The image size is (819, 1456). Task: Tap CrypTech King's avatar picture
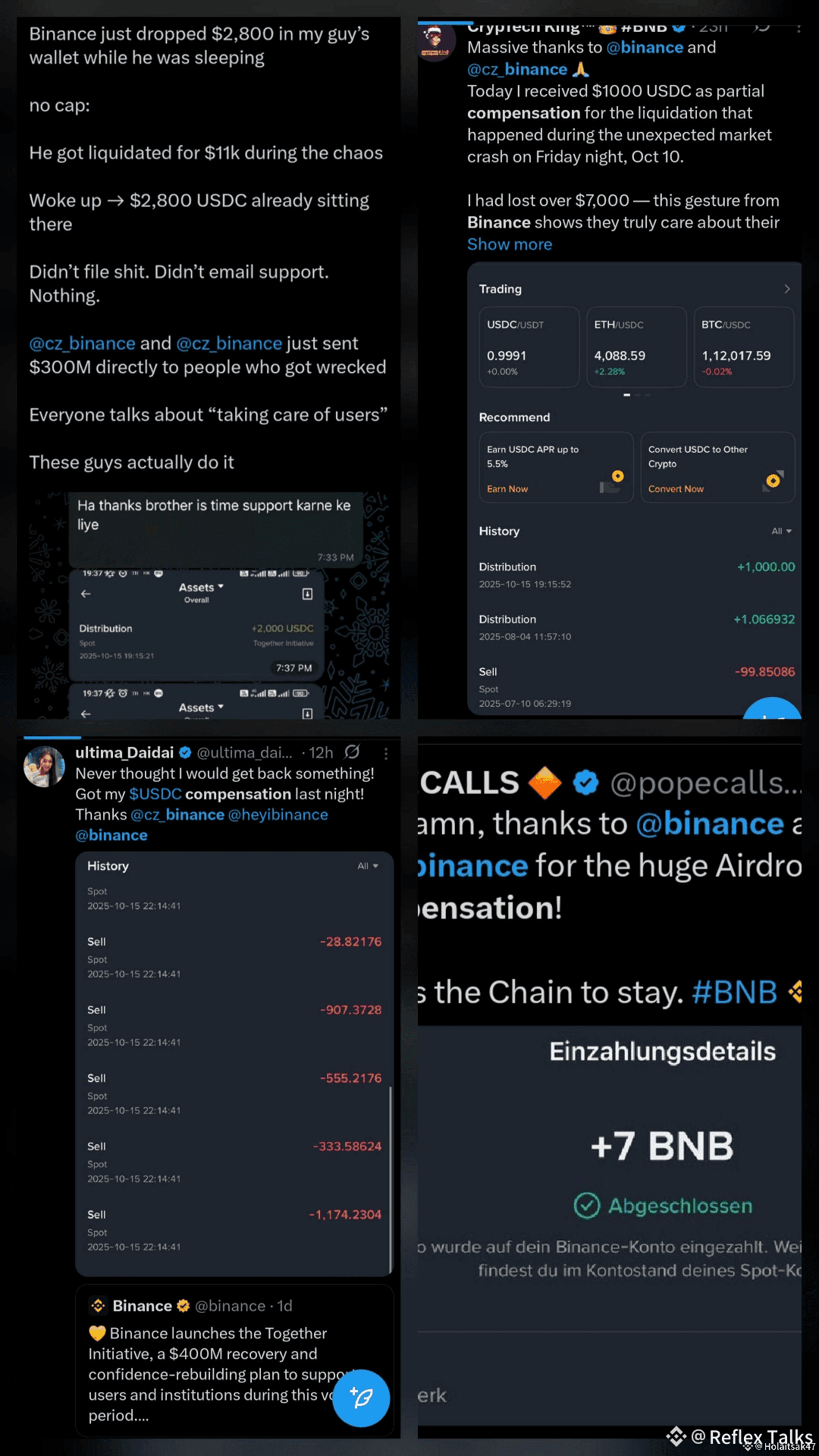[x=435, y=40]
